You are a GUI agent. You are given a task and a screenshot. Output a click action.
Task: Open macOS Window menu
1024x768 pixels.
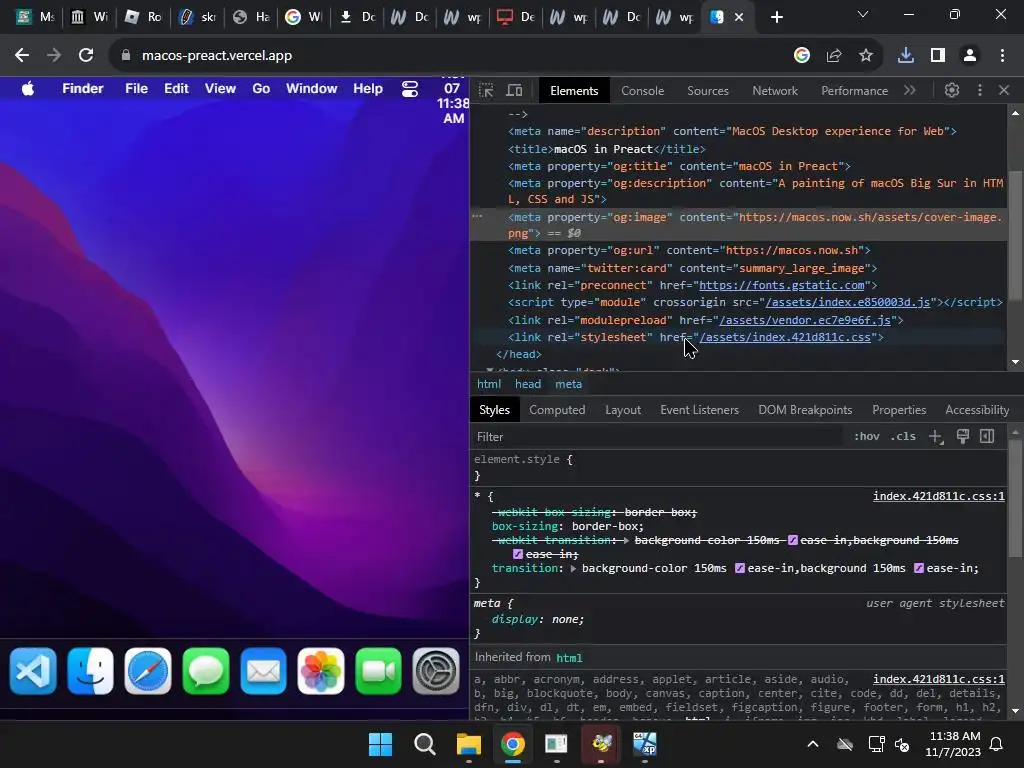click(312, 89)
